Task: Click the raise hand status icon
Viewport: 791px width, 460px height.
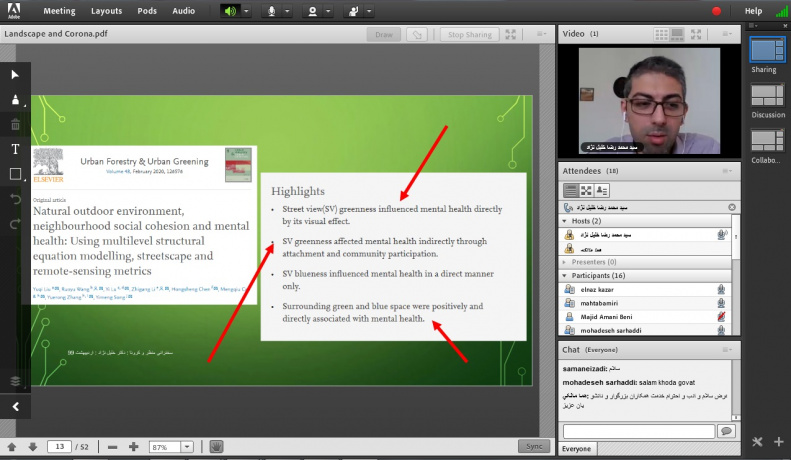Action: pyautogui.click(x=355, y=11)
